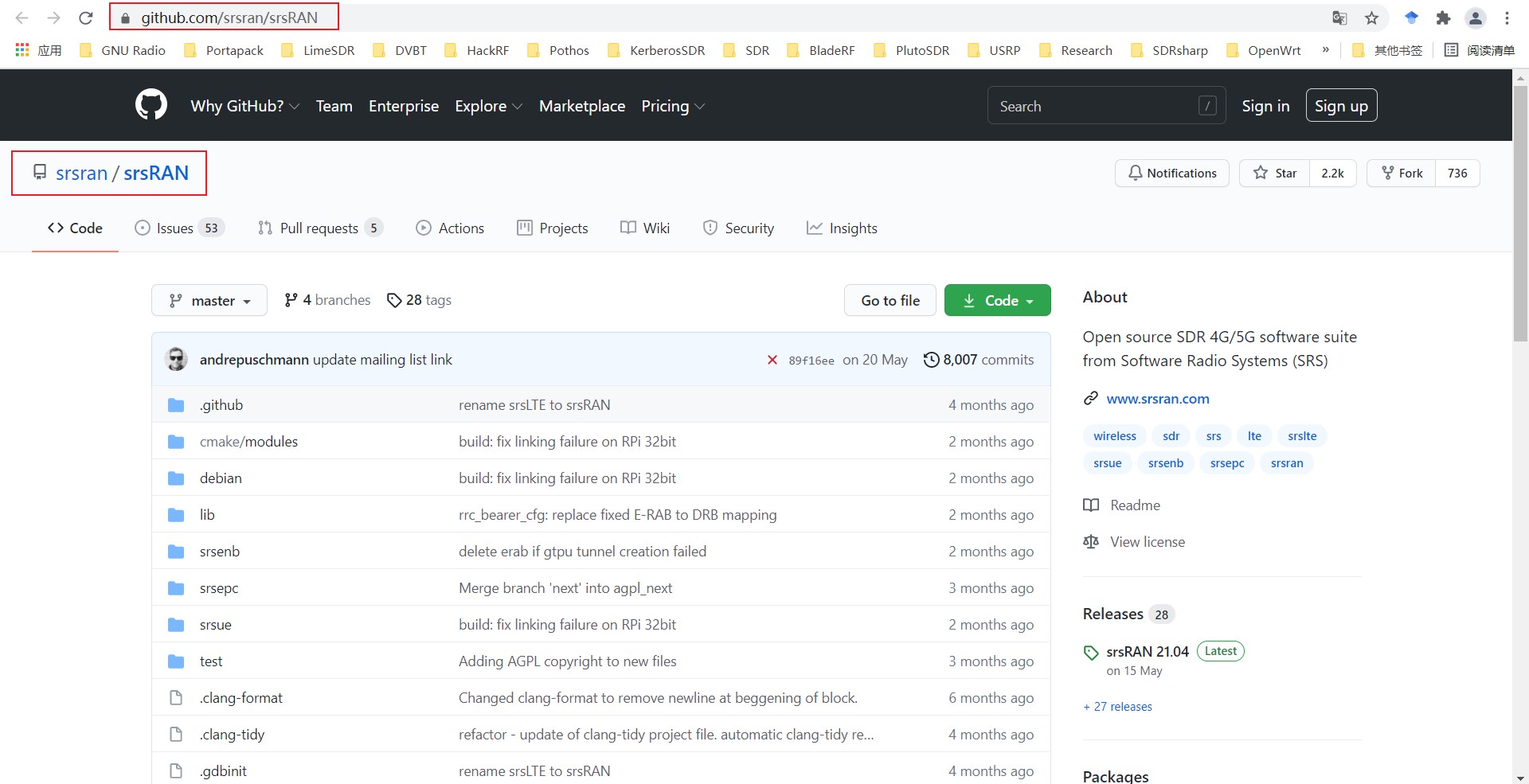Bookmark this page with the star icon

pos(1371,18)
